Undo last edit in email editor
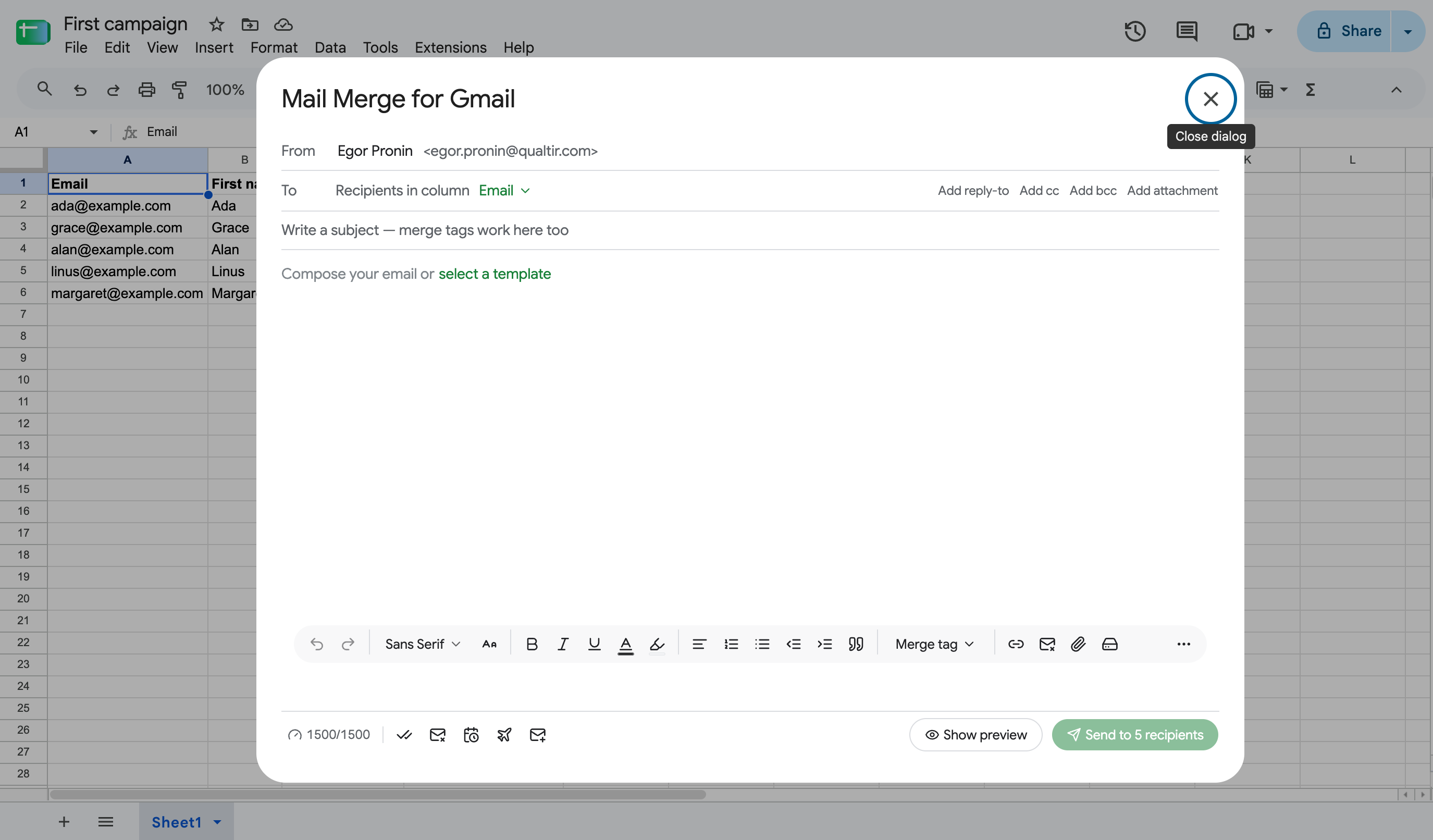The width and height of the screenshot is (1433, 840). 317,644
